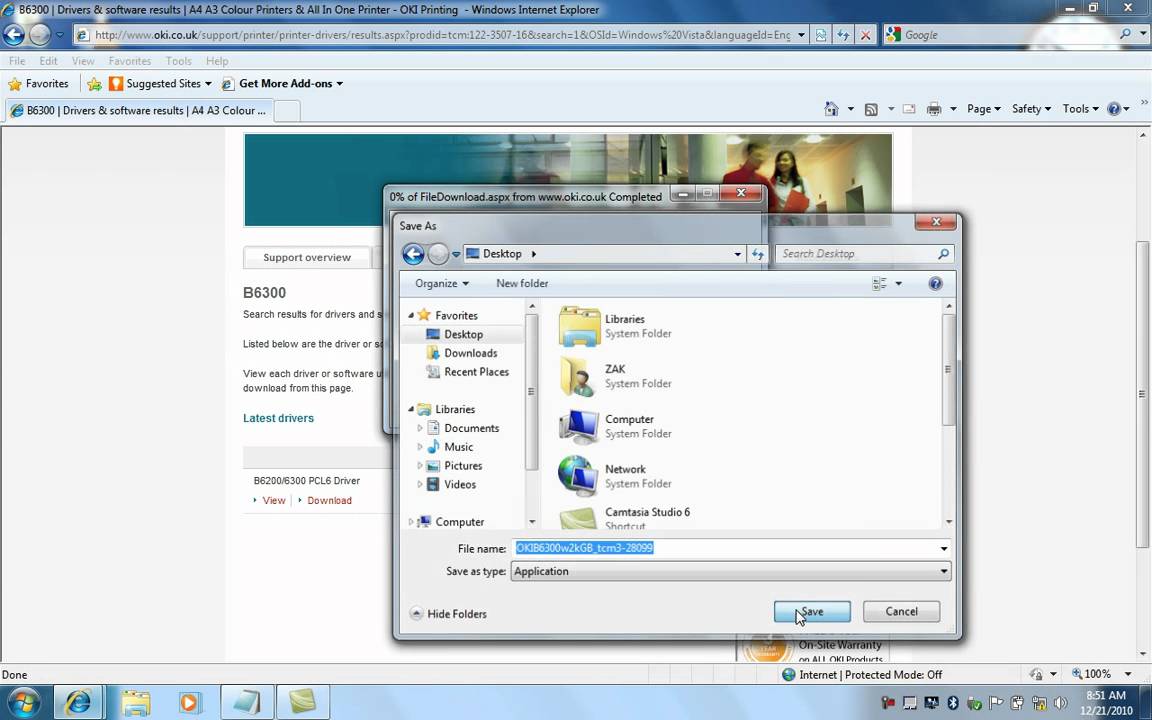This screenshot has height=720, width=1152.
Task: Click the change your view icon
Action: [x=879, y=284]
